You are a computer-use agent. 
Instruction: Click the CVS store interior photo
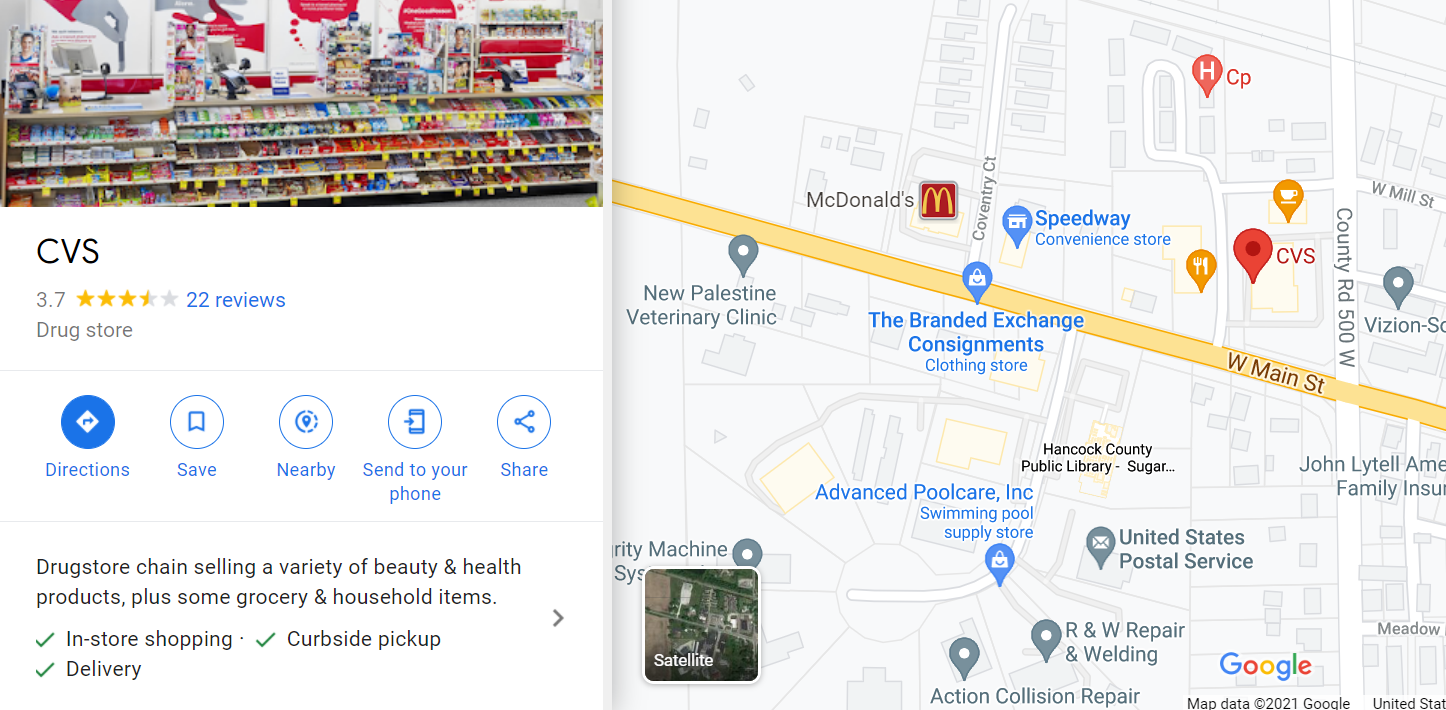tap(301, 103)
